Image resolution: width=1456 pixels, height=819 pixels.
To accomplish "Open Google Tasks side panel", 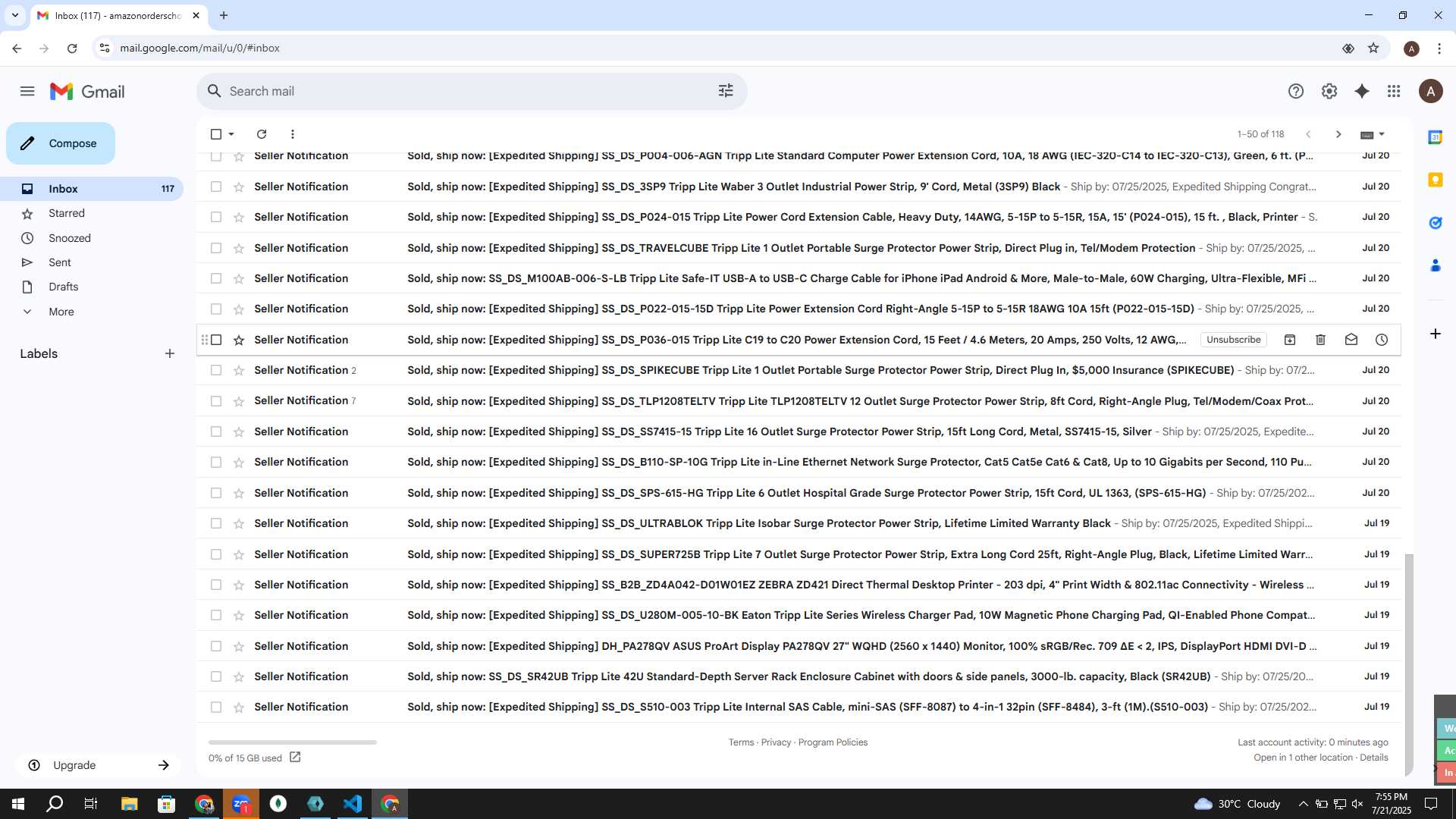I will pyautogui.click(x=1435, y=223).
